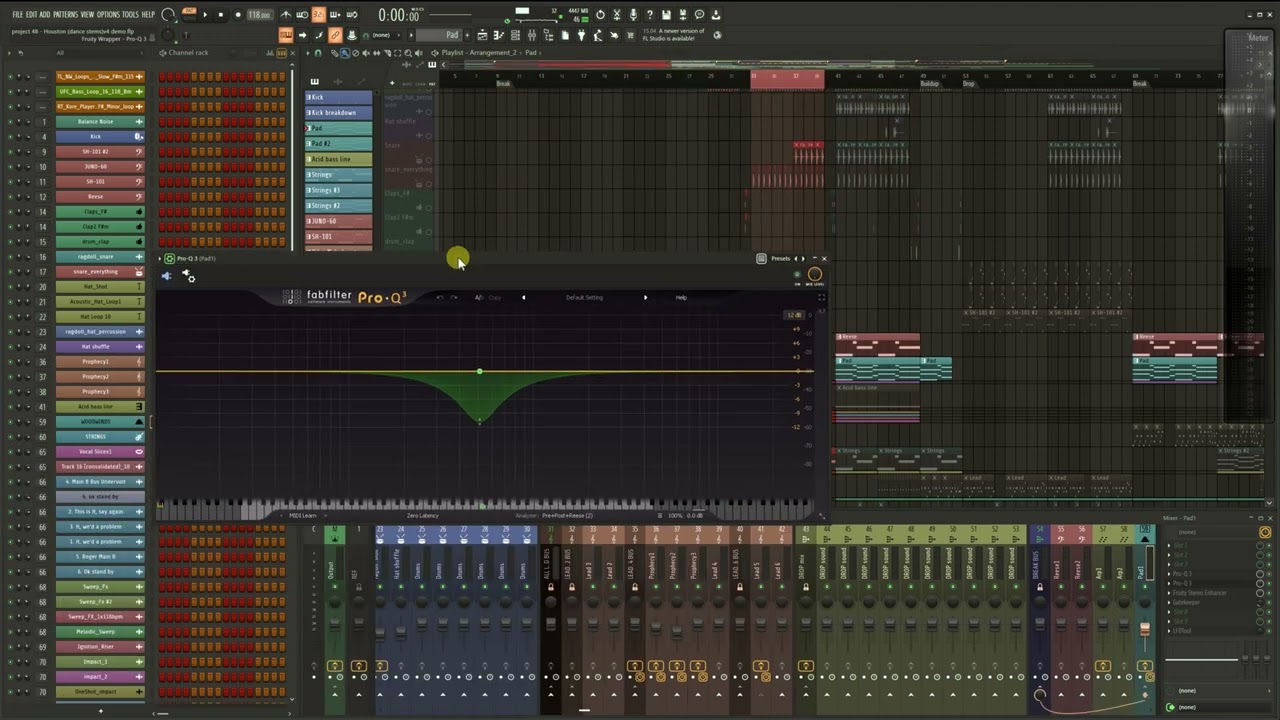Click the Pro-Q 3 wrapper gear icon
This screenshot has height=720, width=1280.
(169, 258)
